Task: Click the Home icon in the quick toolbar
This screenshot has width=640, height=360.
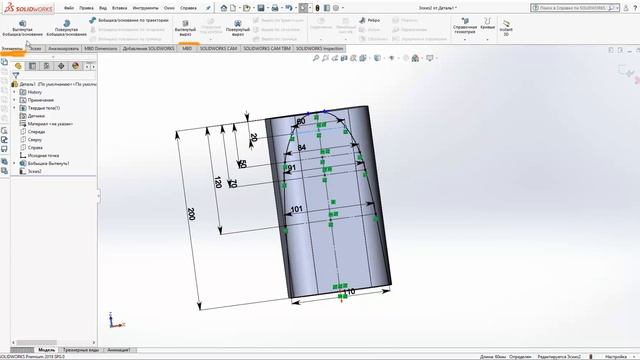Action: coord(224,8)
